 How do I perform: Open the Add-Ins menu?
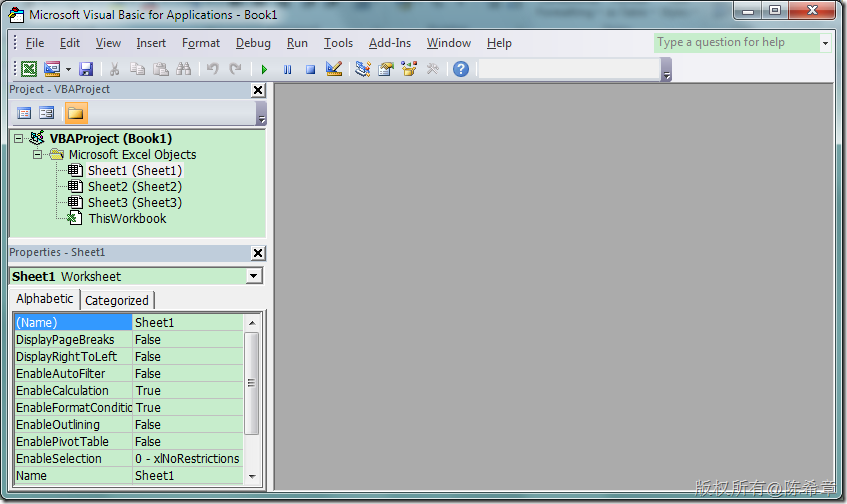point(389,43)
